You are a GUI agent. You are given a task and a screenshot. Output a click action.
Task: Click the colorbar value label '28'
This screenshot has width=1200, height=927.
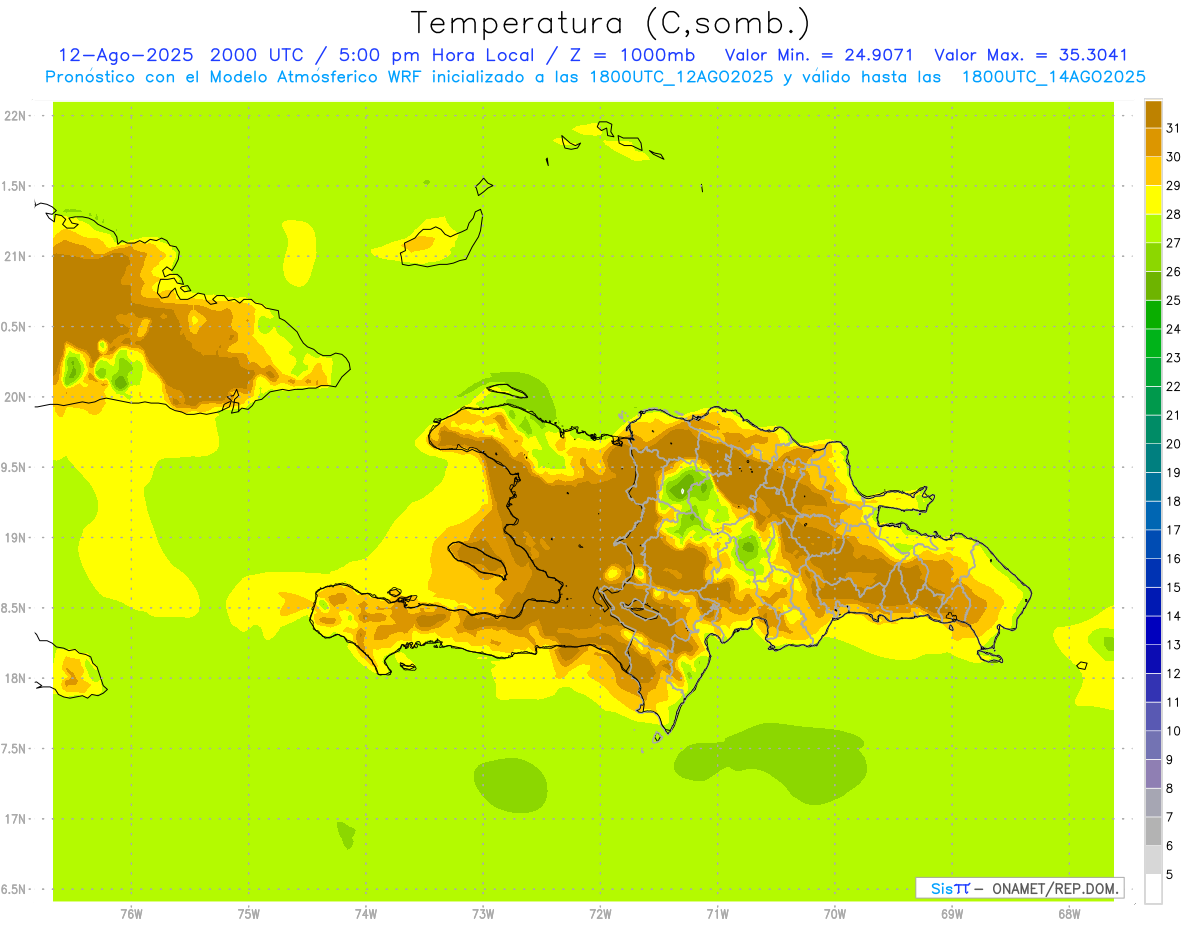[1174, 214]
